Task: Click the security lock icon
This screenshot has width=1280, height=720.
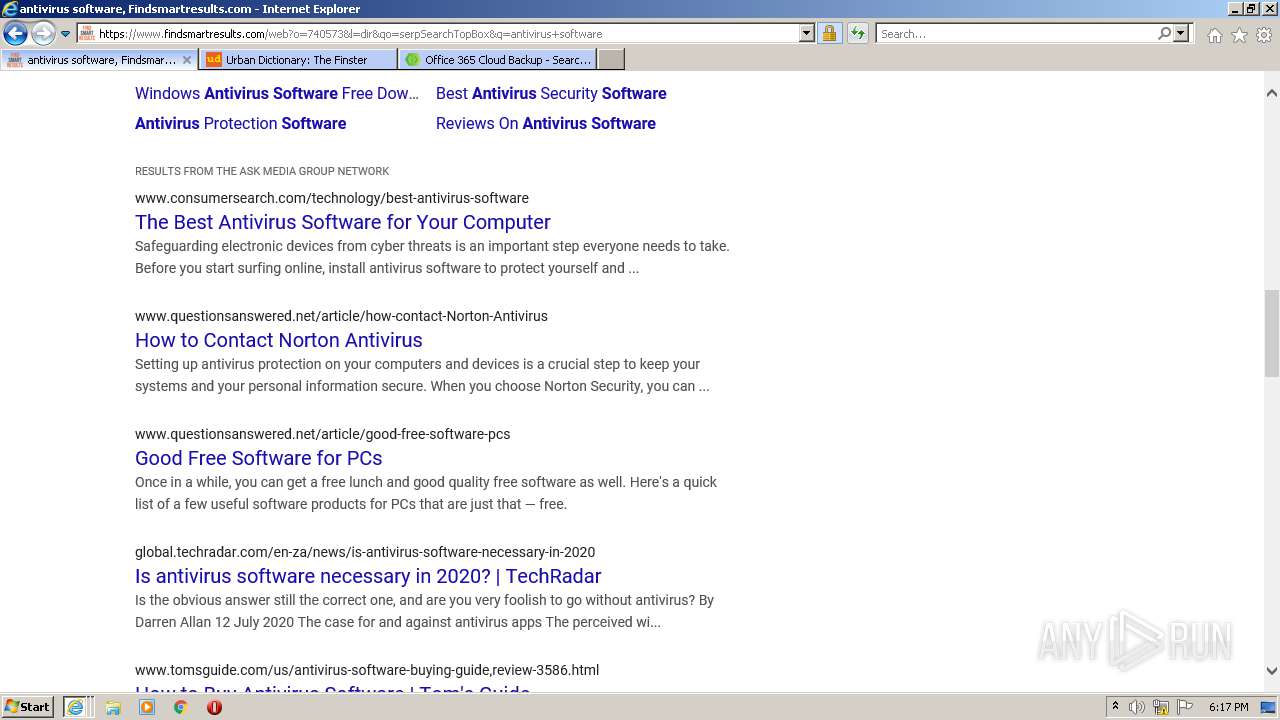Action: coord(829,34)
